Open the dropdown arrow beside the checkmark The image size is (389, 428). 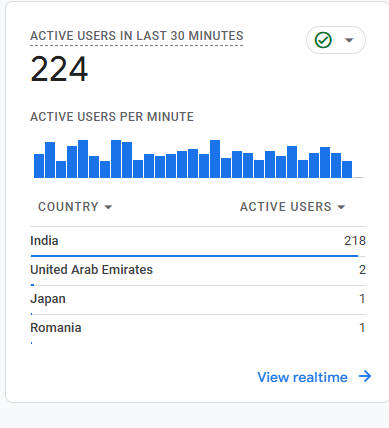coord(349,40)
